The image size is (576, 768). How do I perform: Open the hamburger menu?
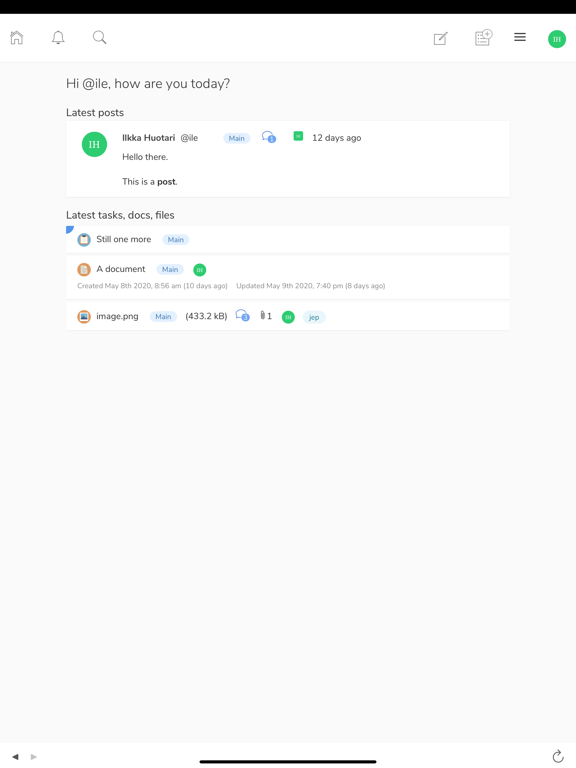click(x=520, y=37)
